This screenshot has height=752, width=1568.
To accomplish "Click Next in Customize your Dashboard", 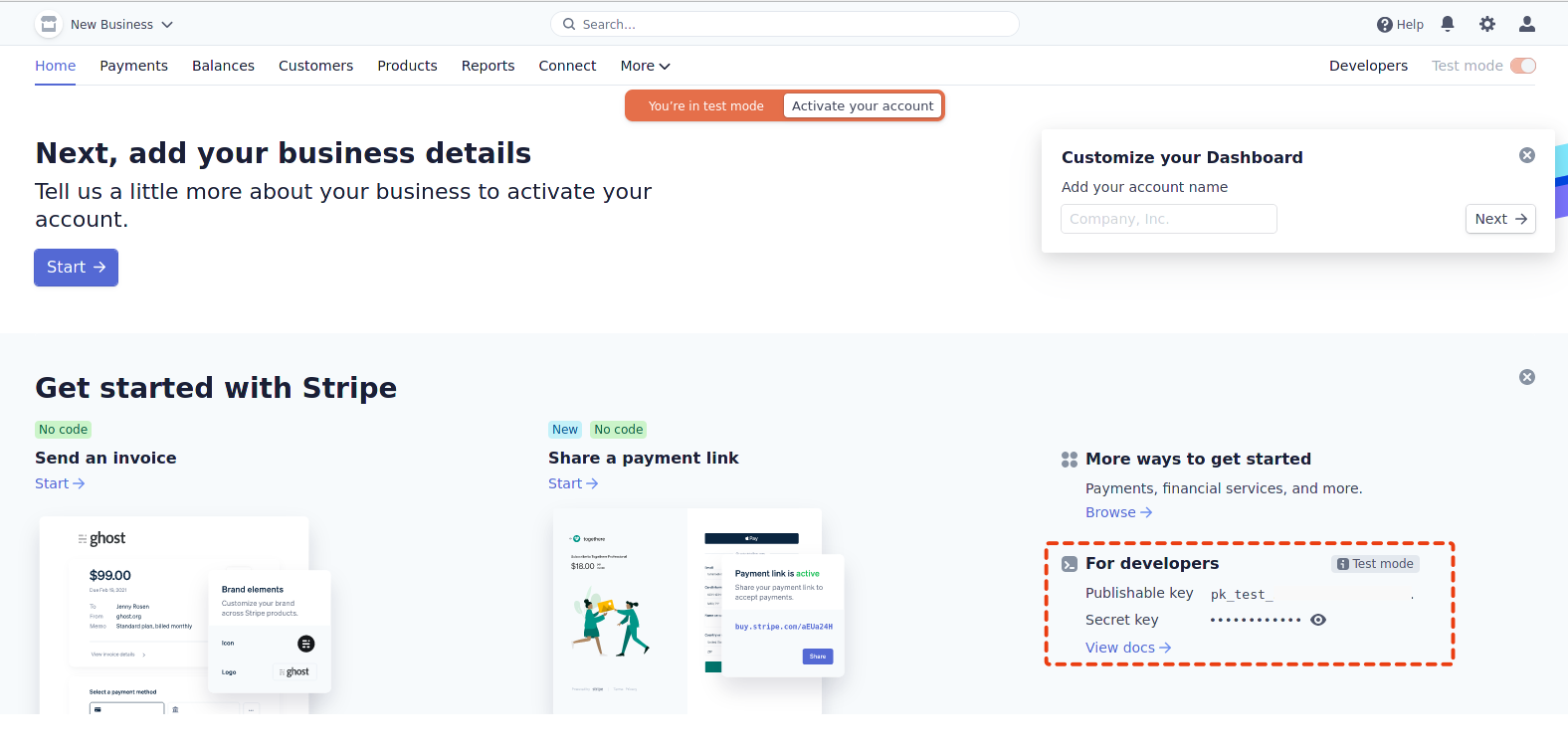I will [x=1500, y=219].
